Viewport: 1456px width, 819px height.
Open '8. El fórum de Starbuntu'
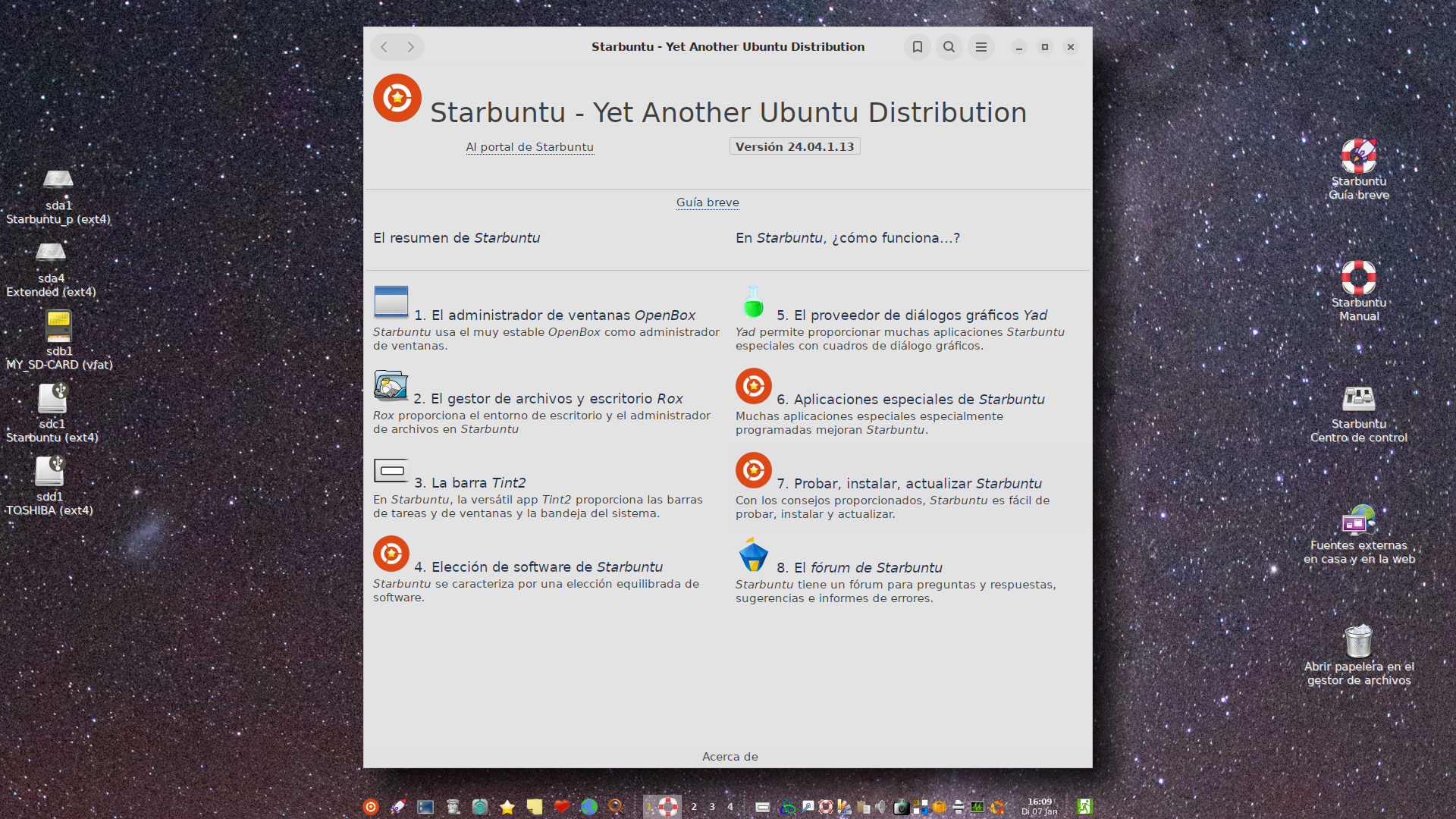coord(859,568)
